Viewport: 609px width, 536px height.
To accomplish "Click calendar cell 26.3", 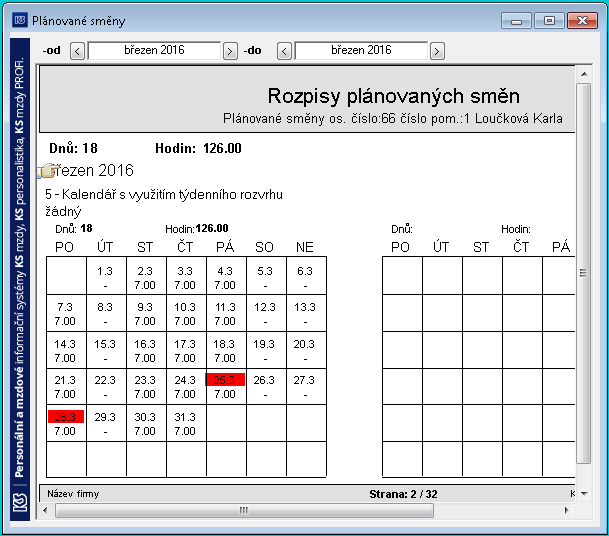I will 266,386.
